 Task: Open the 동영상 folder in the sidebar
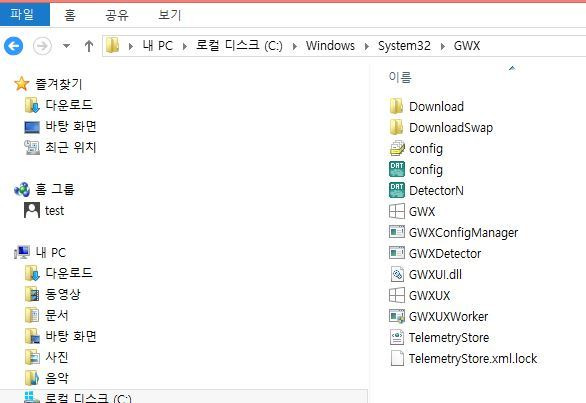click(x=63, y=294)
